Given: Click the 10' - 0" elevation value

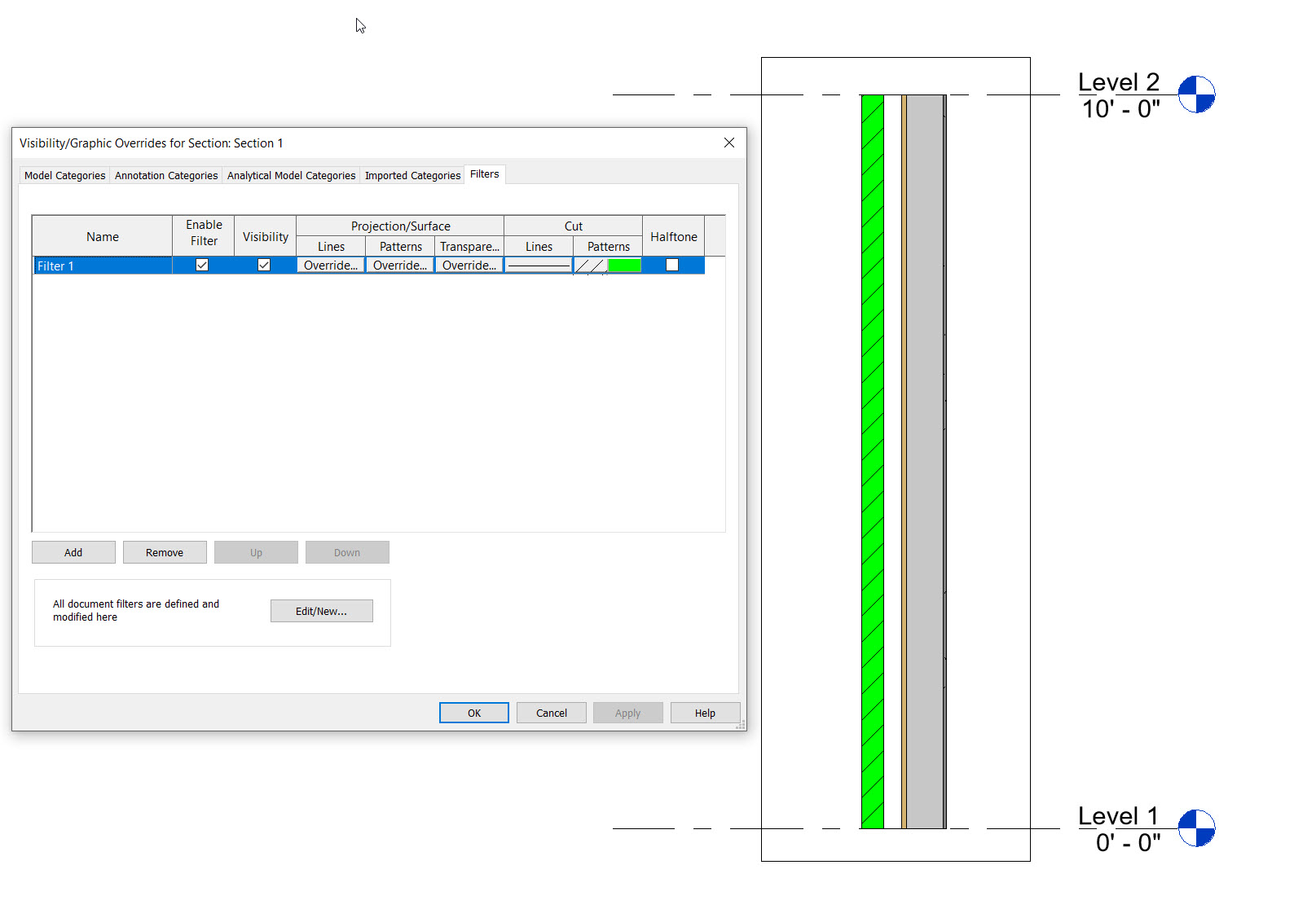Looking at the screenshot, I should (1120, 108).
